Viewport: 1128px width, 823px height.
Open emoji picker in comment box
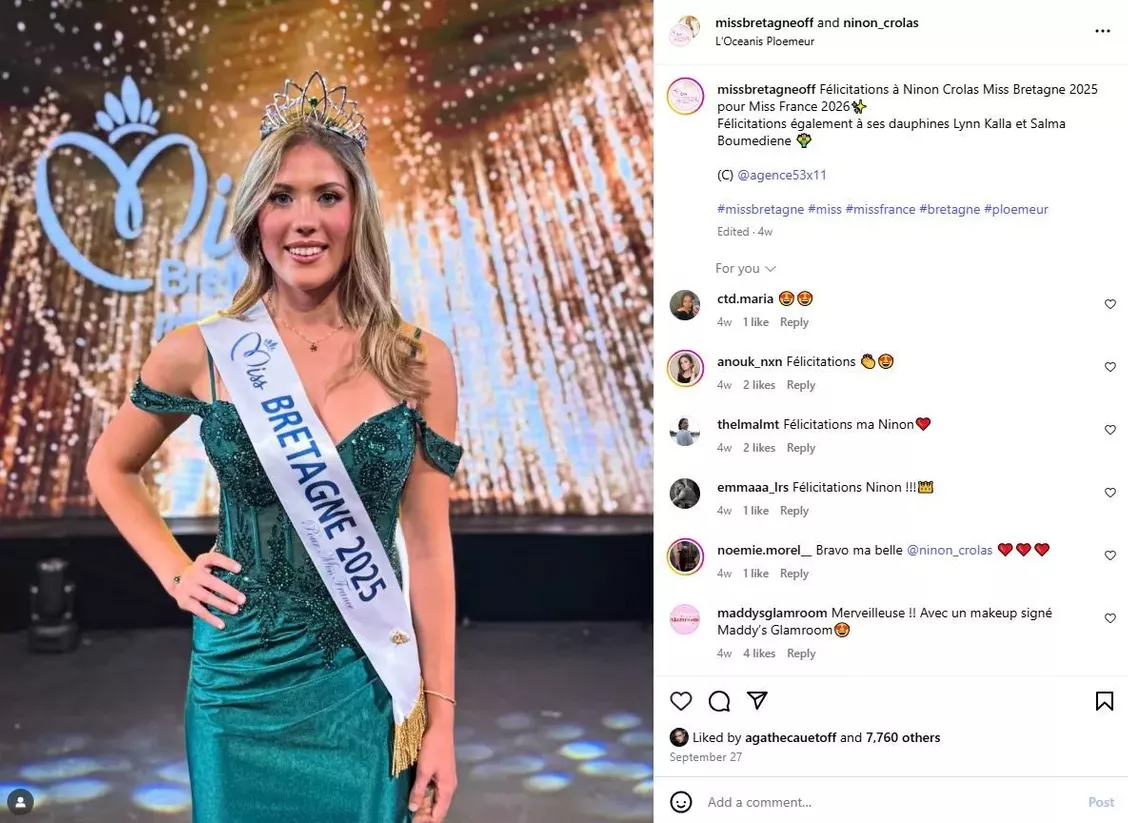pos(681,801)
